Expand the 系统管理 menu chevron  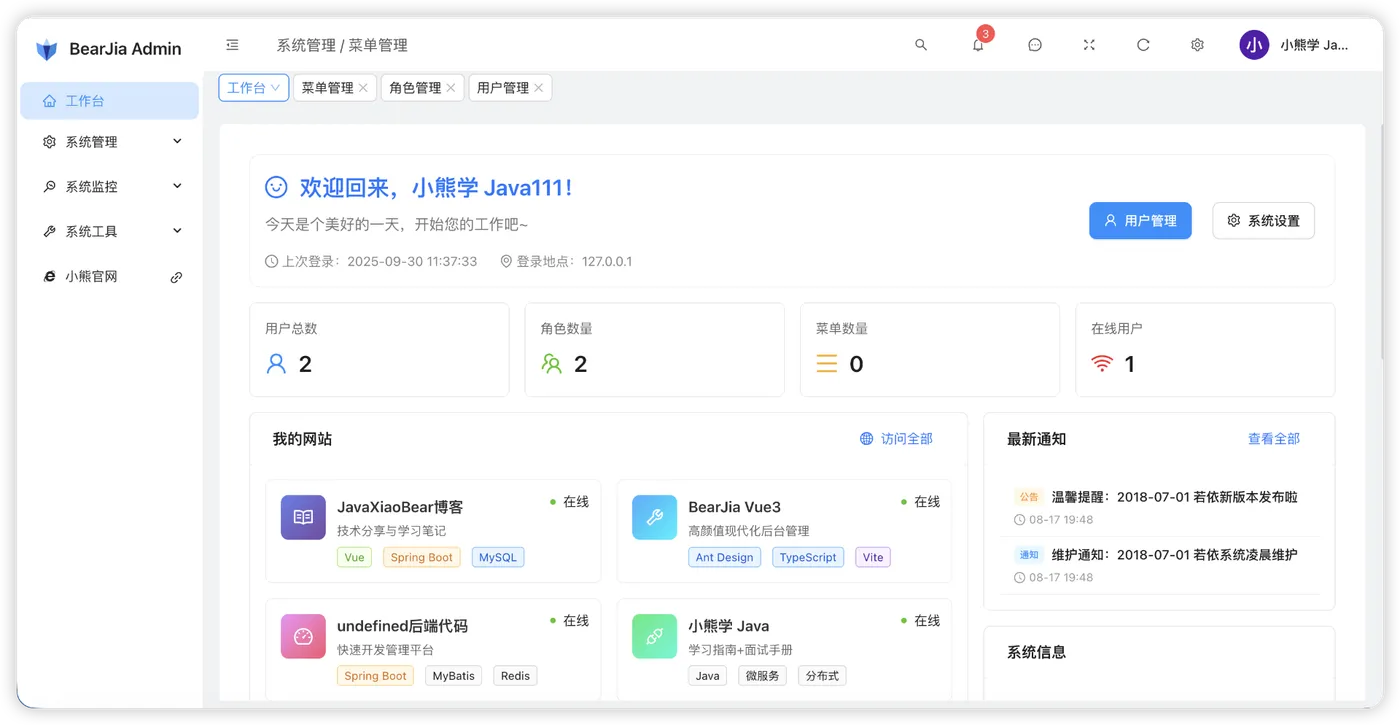pos(178,141)
